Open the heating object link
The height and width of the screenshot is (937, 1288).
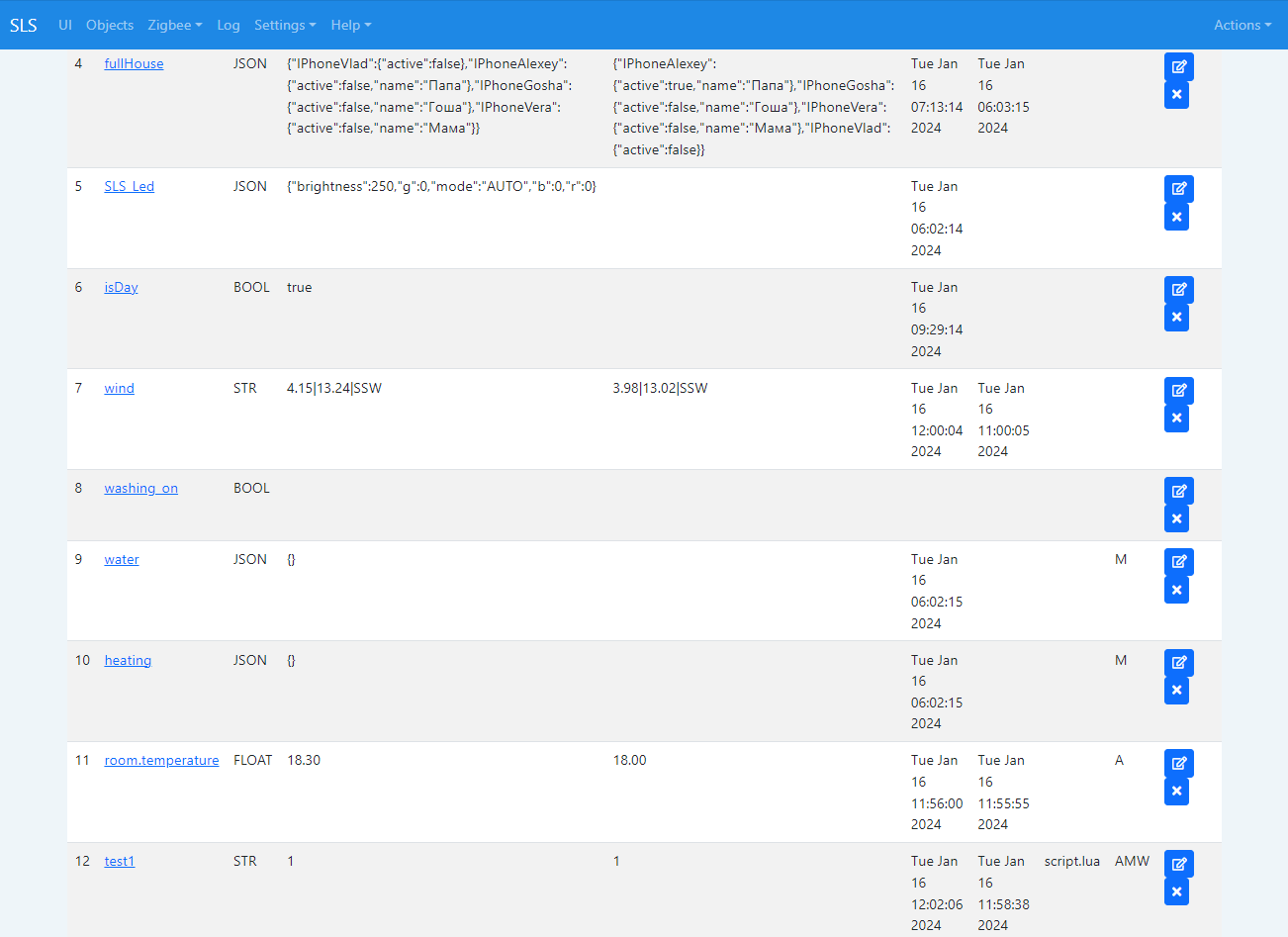[128, 660]
